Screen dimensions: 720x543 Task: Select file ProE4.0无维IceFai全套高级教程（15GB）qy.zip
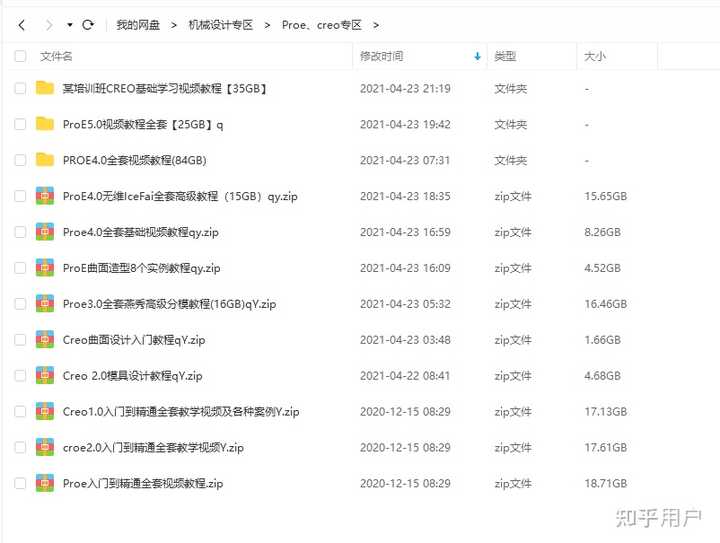click(180, 196)
